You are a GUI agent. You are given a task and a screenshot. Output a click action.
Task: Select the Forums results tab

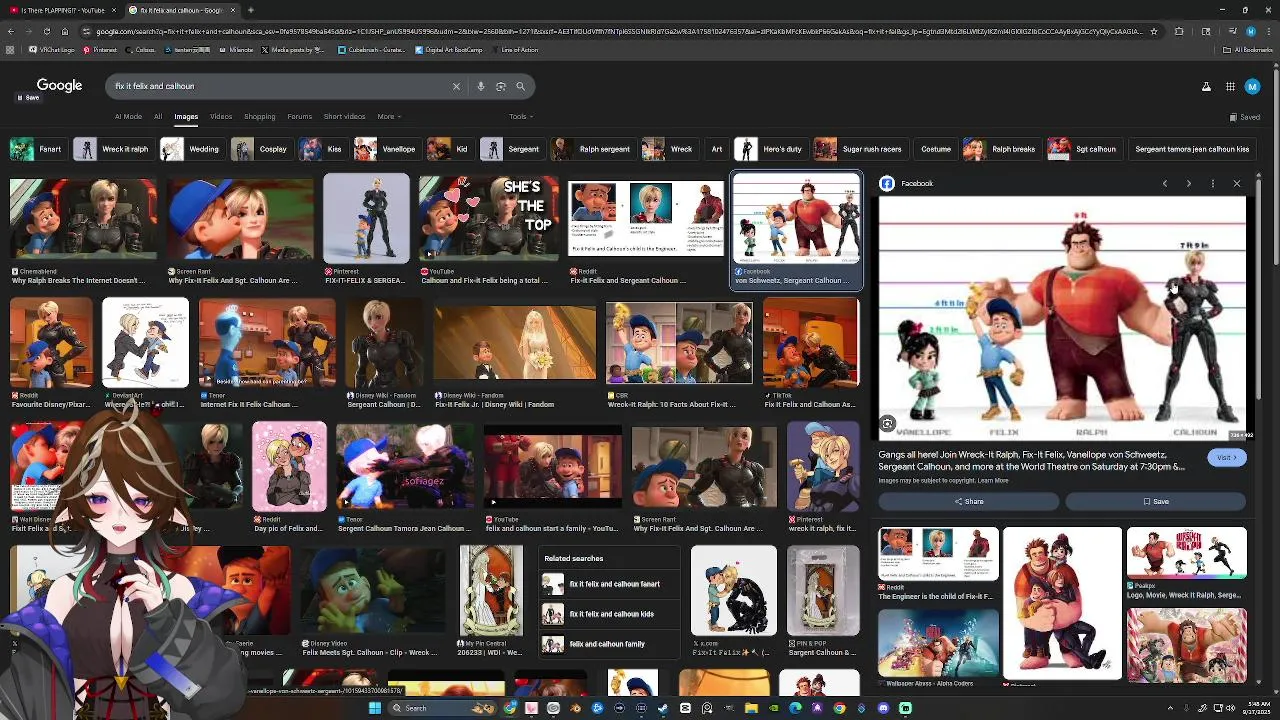pyautogui.click(x=300, y=117)
